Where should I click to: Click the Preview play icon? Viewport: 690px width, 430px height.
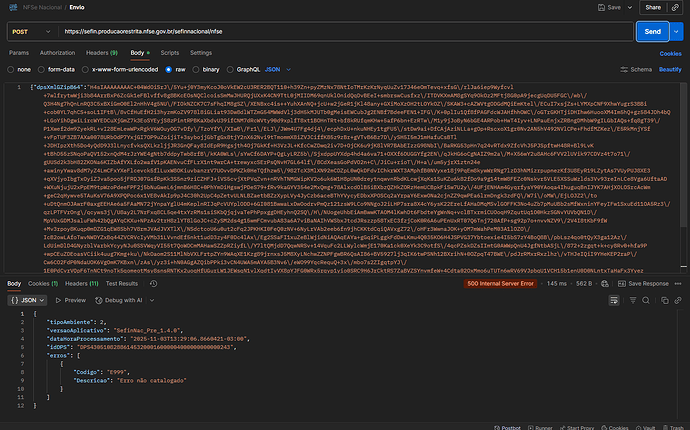coord(57,299)
